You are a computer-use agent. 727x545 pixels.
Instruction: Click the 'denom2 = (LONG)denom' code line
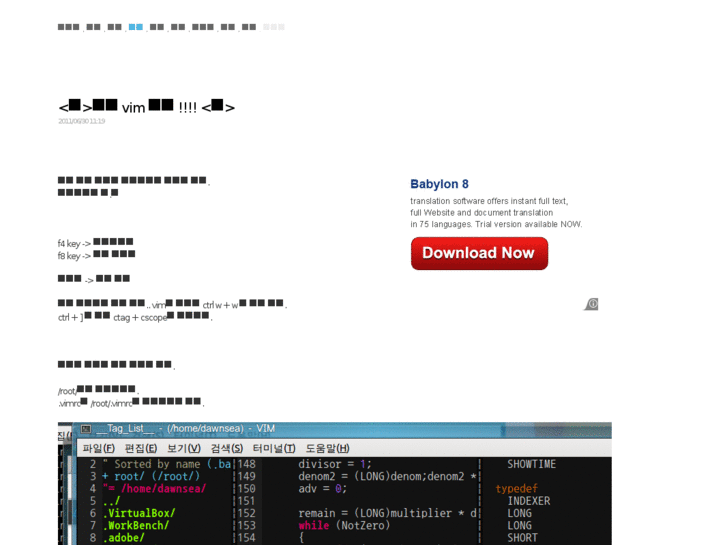[x=387, y=476]
